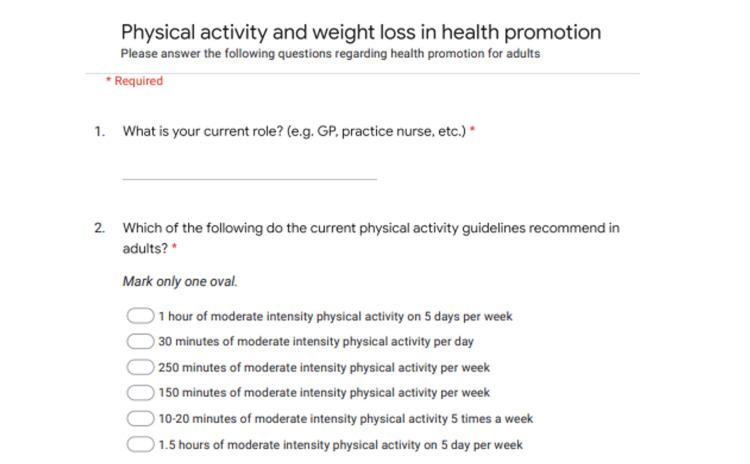Select the oval for 1 hour on 5 days per week

[x=140, y=316]
